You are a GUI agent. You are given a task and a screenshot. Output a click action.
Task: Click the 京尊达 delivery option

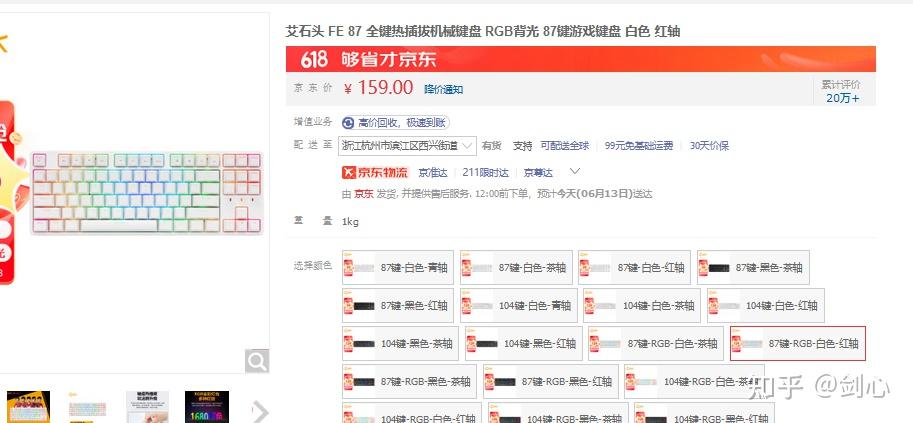tap(538, 172)
